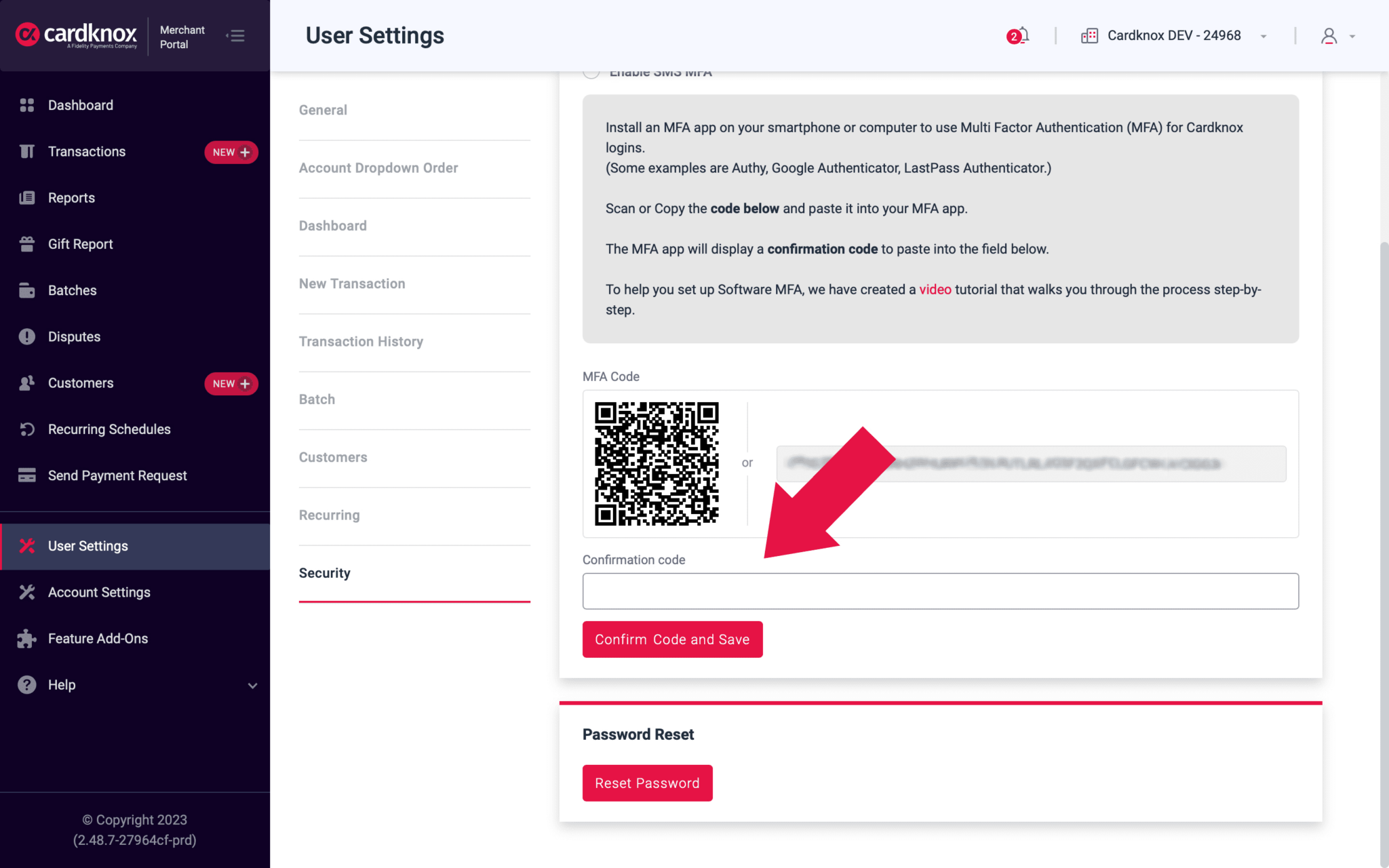Click the user profile icon
Screen dimensions: 1389x868
click(1329, 35)
